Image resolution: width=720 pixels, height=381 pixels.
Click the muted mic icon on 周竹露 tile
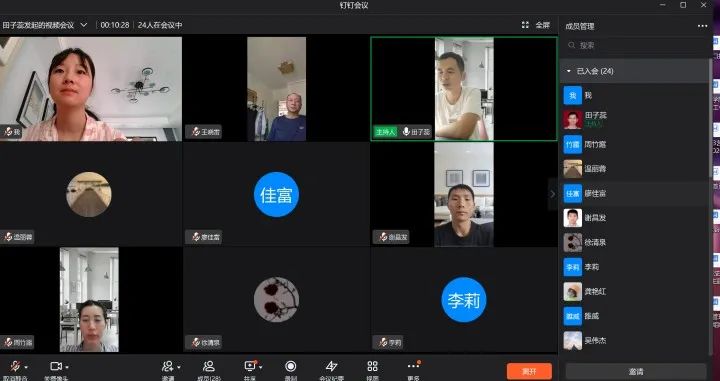8,342
